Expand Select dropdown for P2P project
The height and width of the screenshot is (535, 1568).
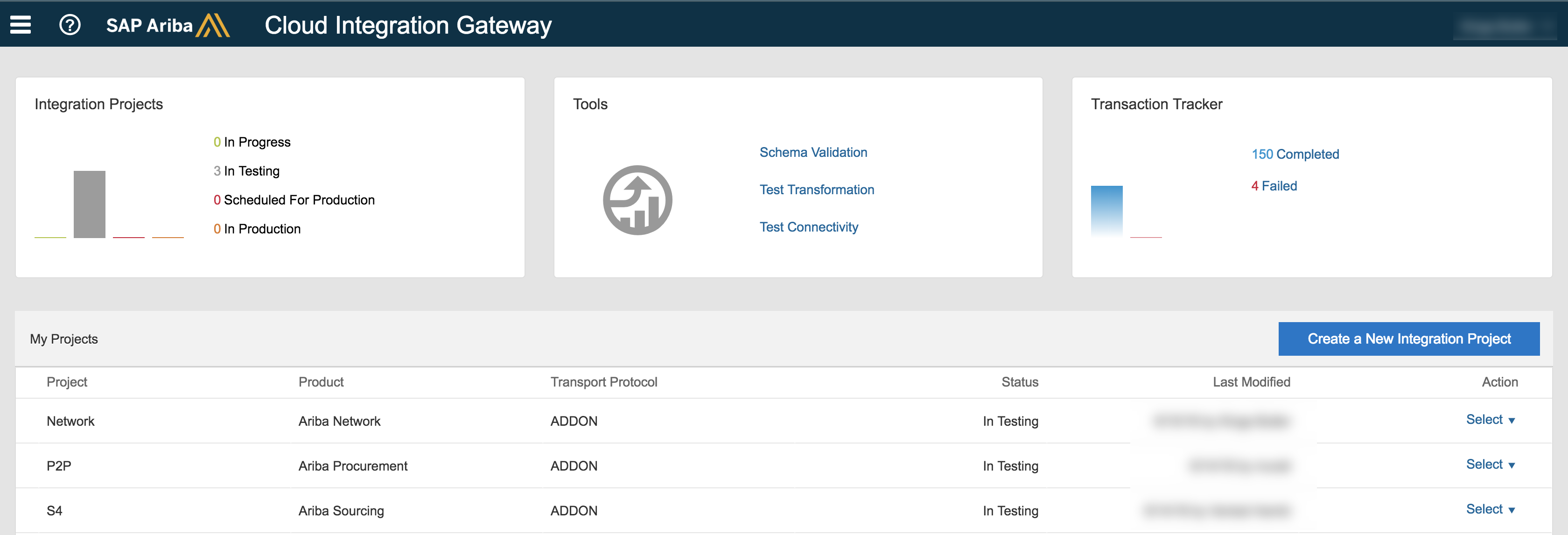point(1490,465)
